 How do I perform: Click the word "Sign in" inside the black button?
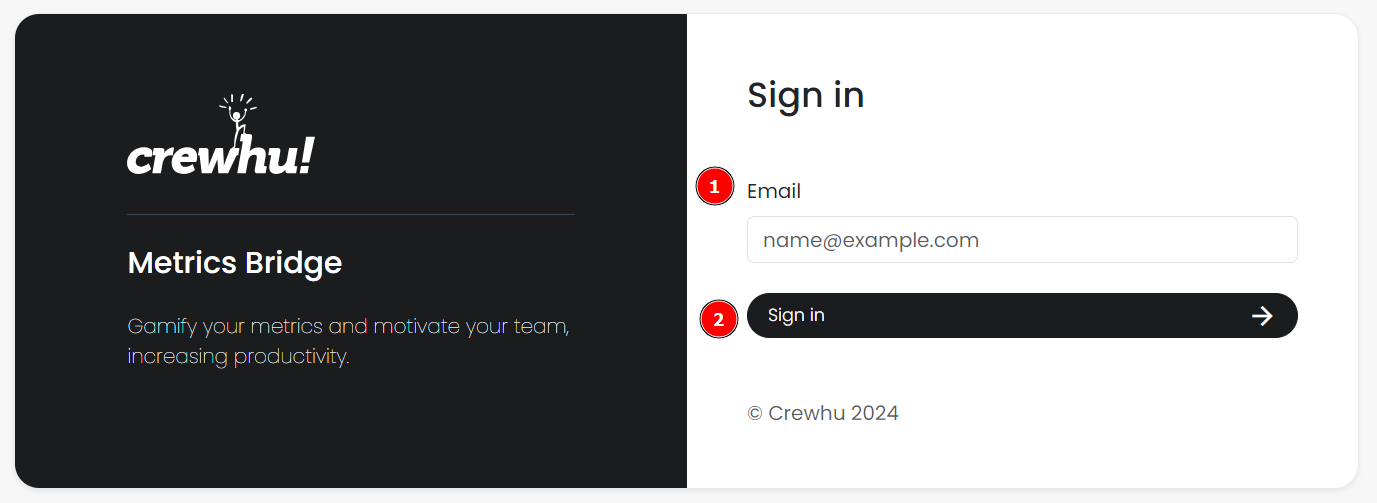coord(796,316)
